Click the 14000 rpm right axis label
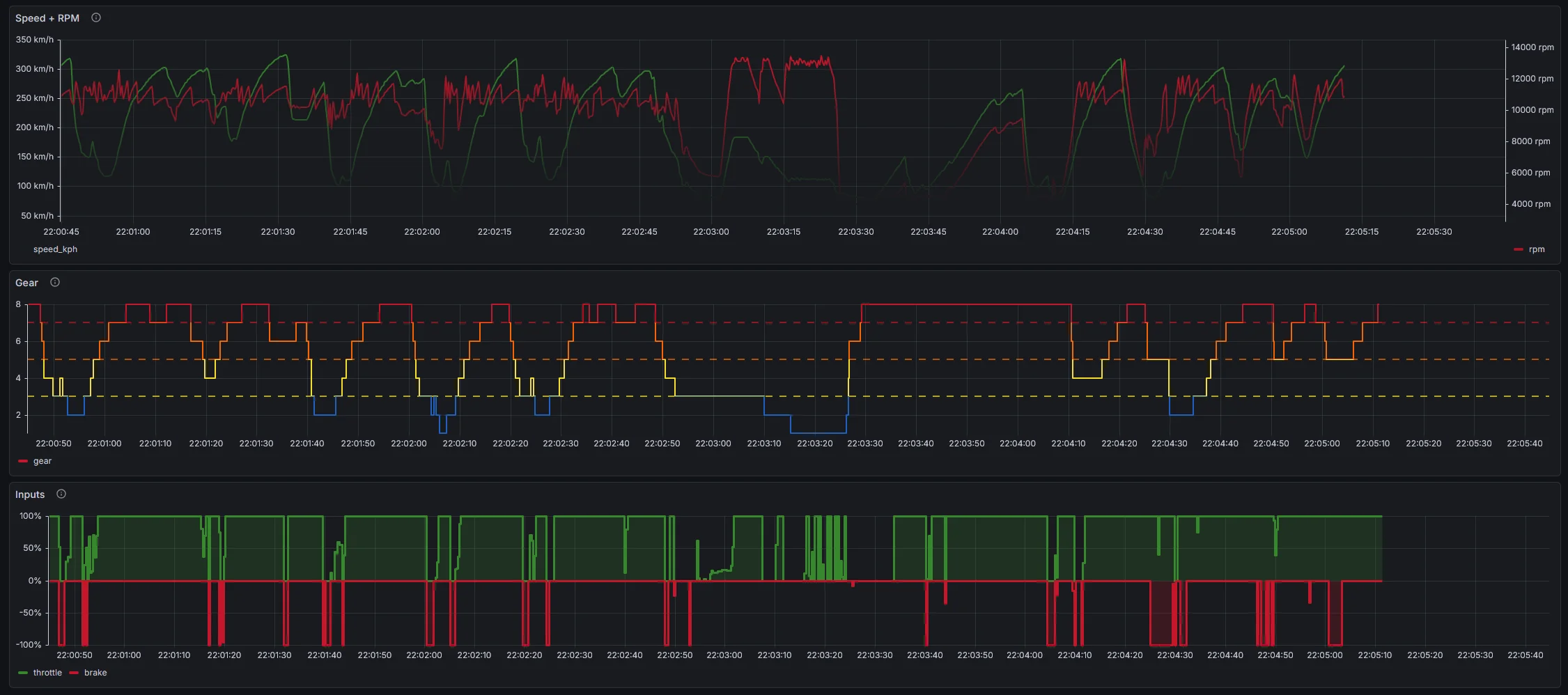 [1532, 47]
